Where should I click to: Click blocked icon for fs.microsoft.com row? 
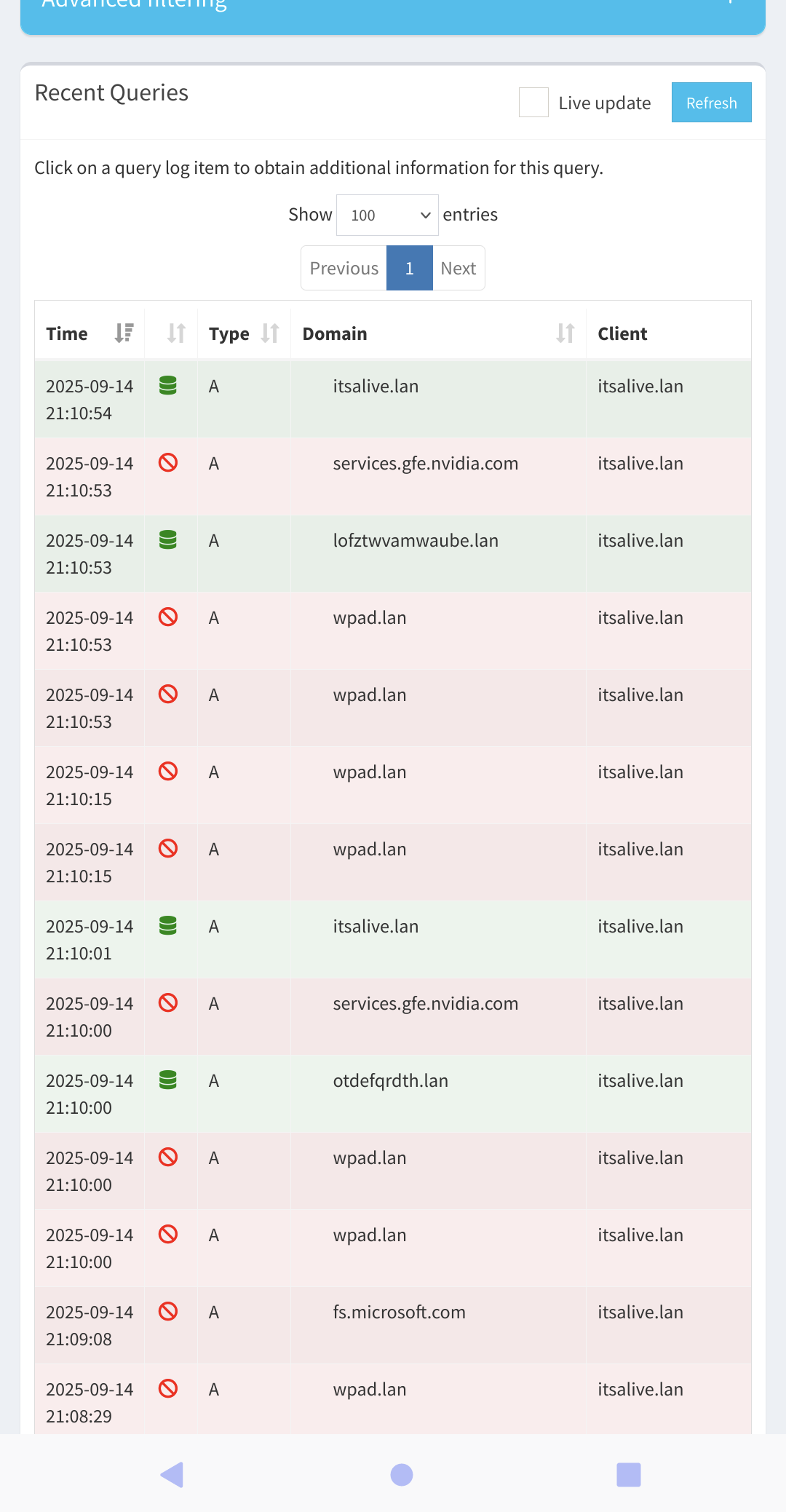(x=168, y=1312)
